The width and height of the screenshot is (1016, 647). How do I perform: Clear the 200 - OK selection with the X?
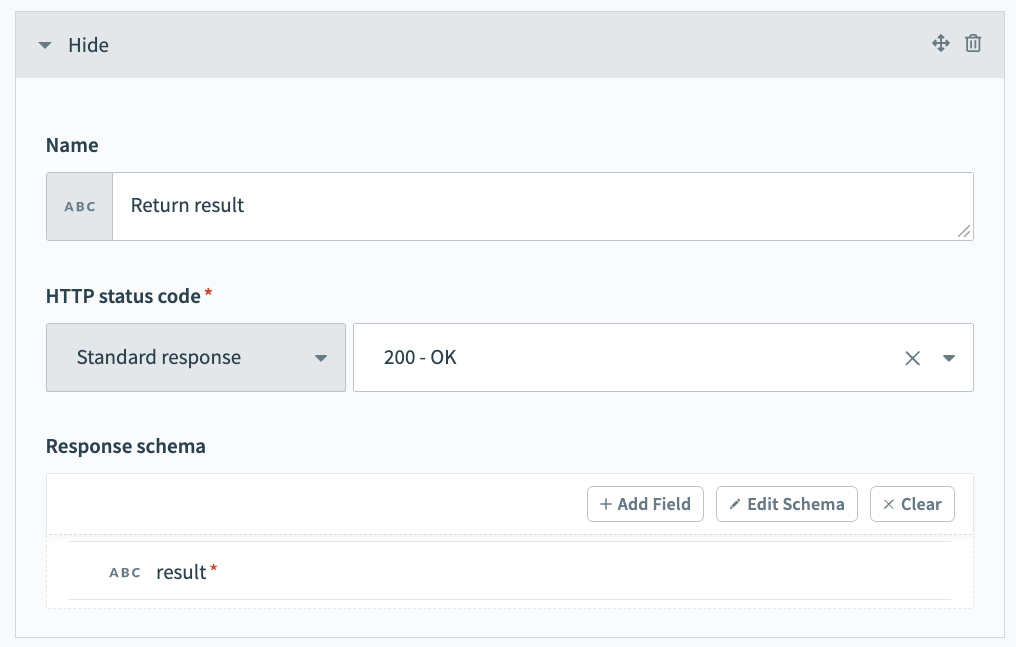coord(912,357)
